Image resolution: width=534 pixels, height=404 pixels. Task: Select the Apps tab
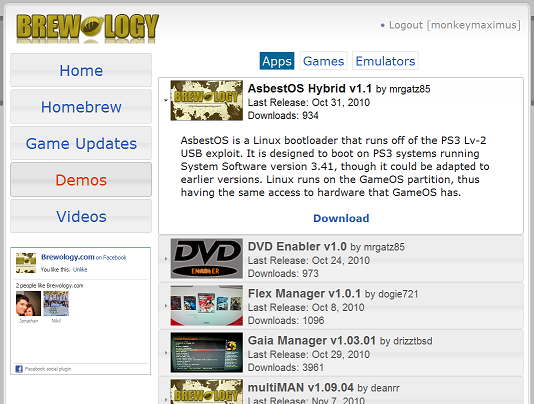[277, 61]
